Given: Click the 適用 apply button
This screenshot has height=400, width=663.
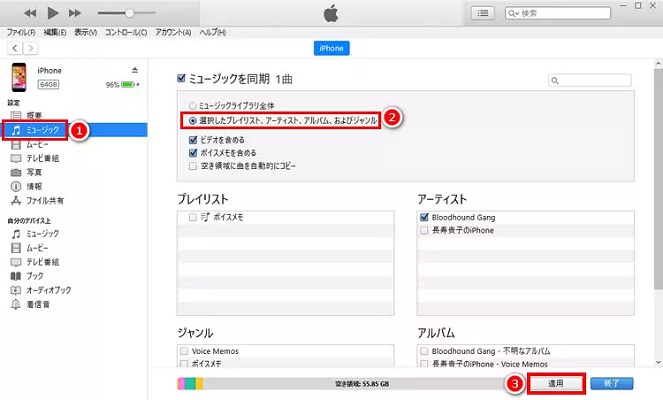Looking at the screenshot, I should click(x=556, y=384).
